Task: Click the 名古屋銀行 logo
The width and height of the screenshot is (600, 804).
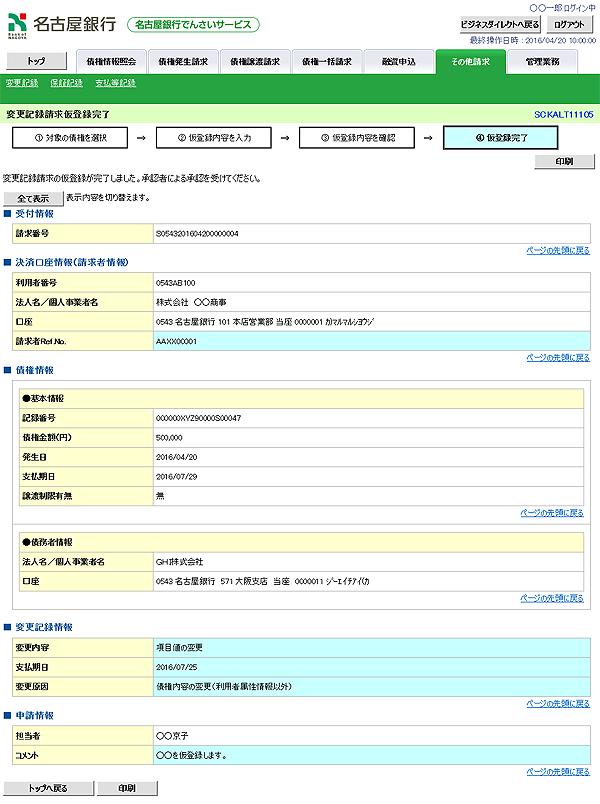Action: pos(62,24)
